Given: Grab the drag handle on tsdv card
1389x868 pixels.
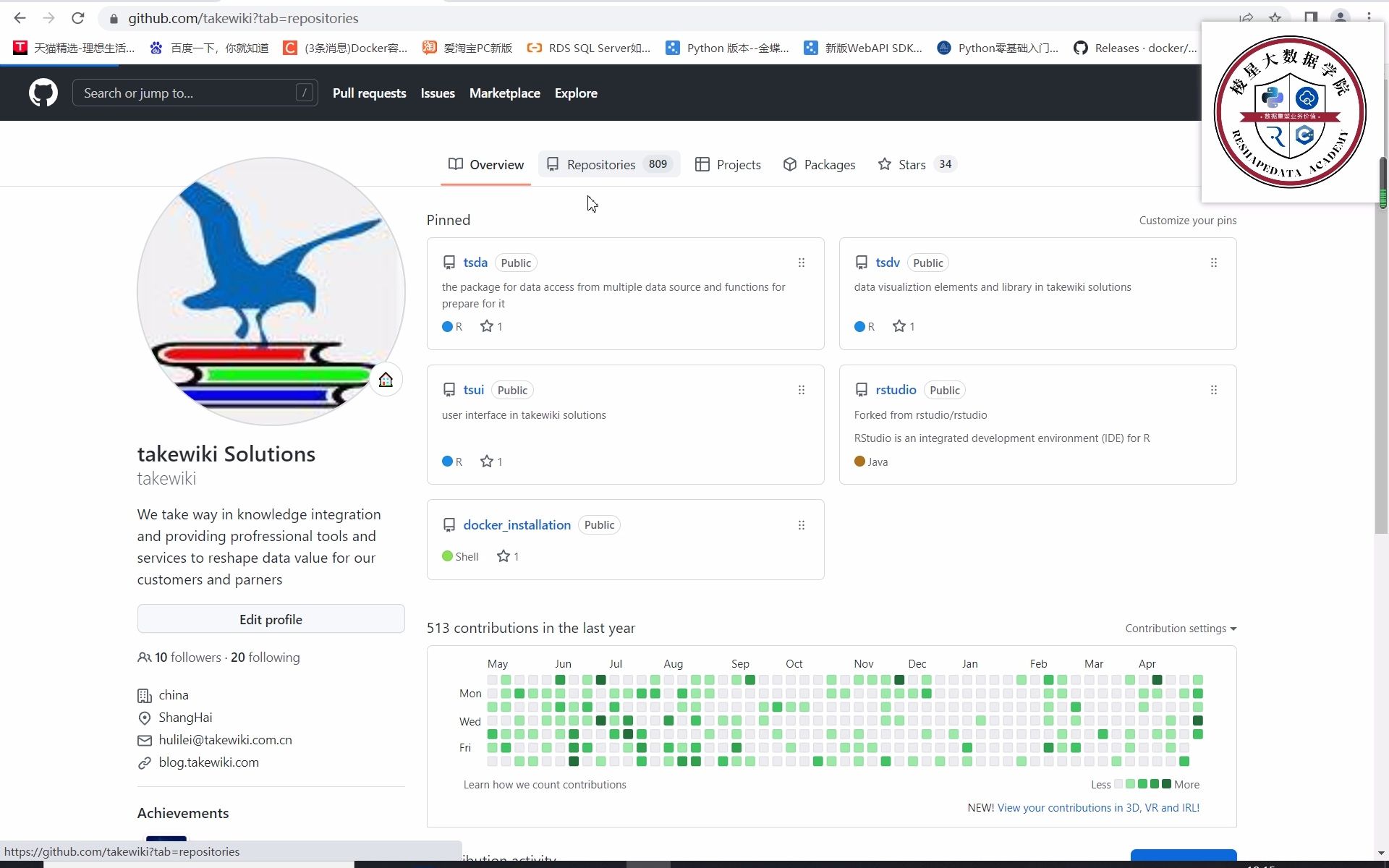Looking at the screenshot, I should (x=1213, y=263).
